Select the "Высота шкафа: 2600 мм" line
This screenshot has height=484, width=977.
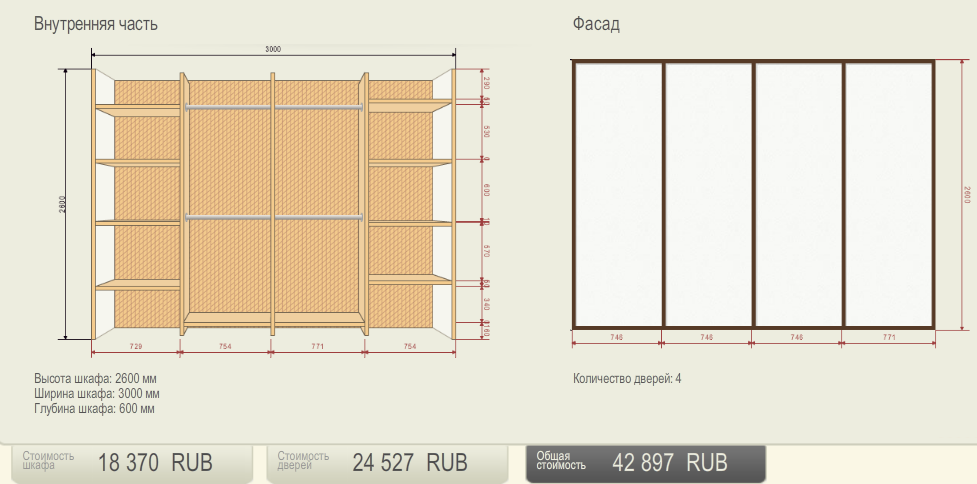pos(95,379)
